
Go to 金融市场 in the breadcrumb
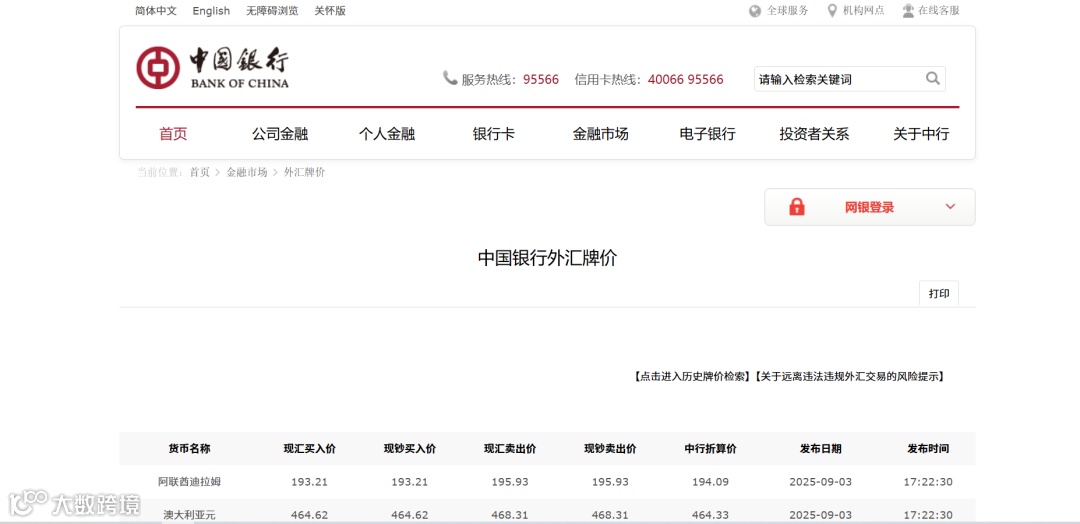click(x=247, y=172)
